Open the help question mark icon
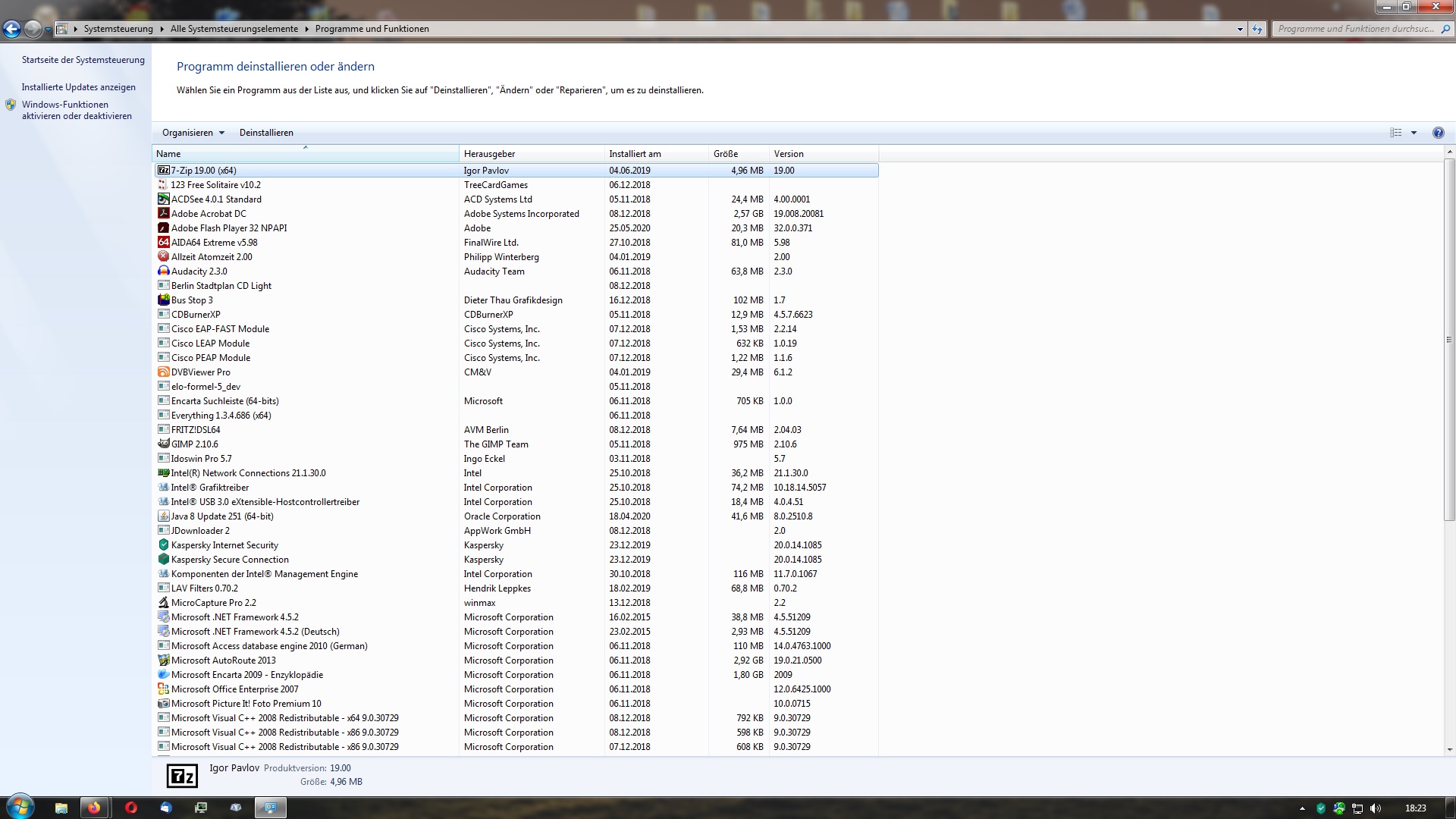 pos(1438,133)
